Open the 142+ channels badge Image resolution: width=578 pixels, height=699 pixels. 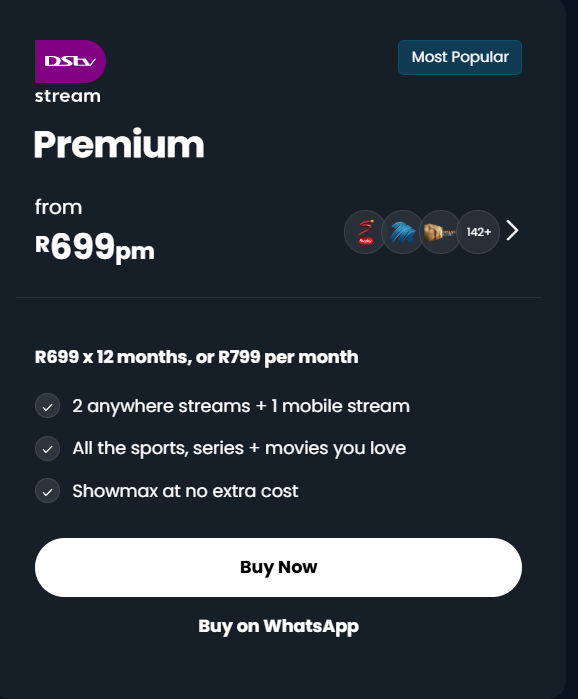(x=478, y=232)
